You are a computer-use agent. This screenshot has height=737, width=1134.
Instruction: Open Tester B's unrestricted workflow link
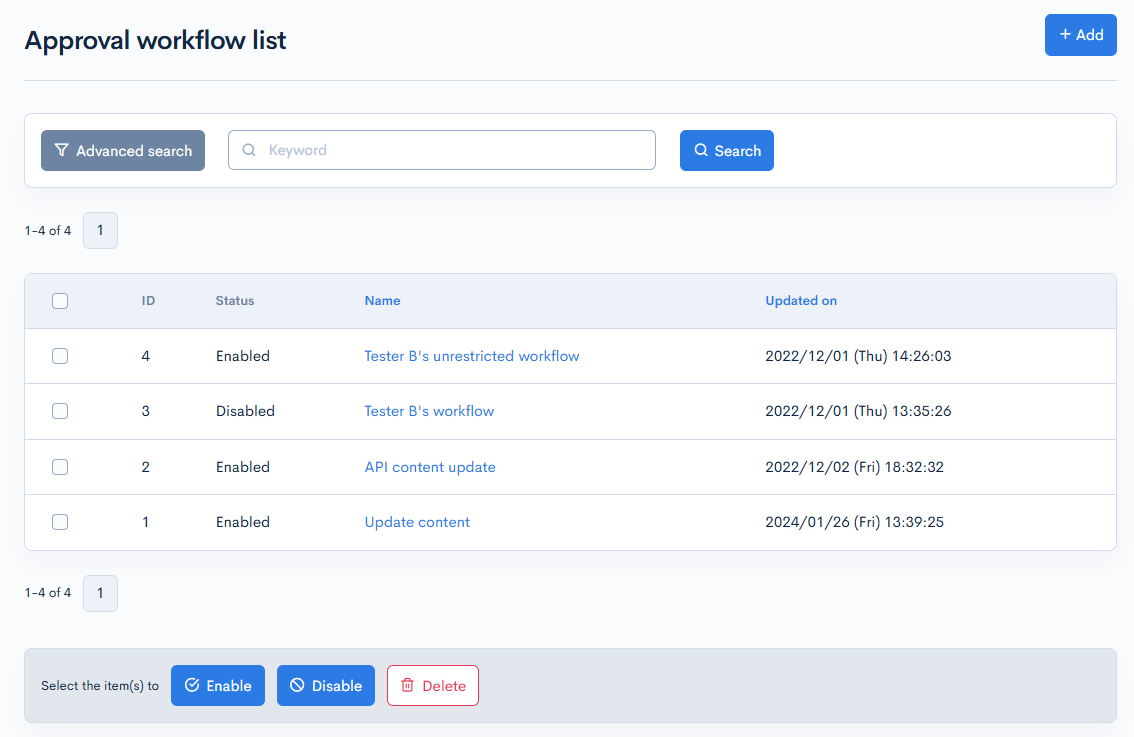tap(471, 356)
